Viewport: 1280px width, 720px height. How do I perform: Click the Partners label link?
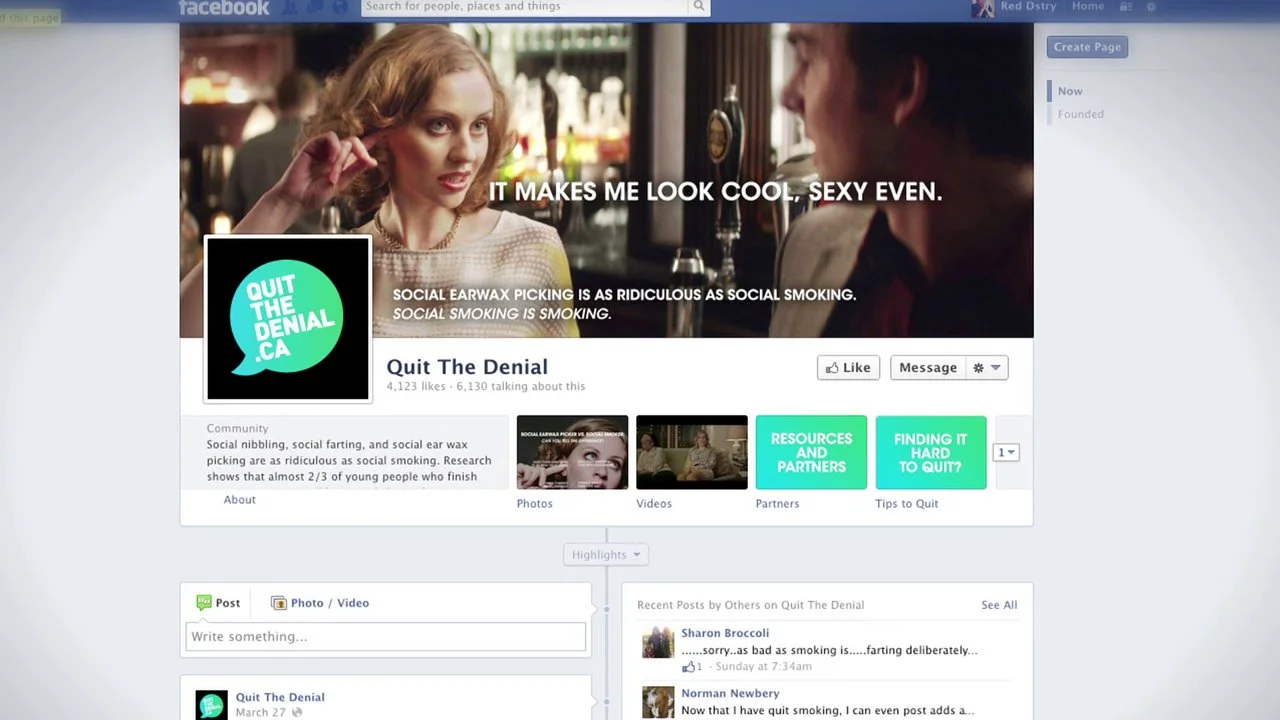coord(777,504)
